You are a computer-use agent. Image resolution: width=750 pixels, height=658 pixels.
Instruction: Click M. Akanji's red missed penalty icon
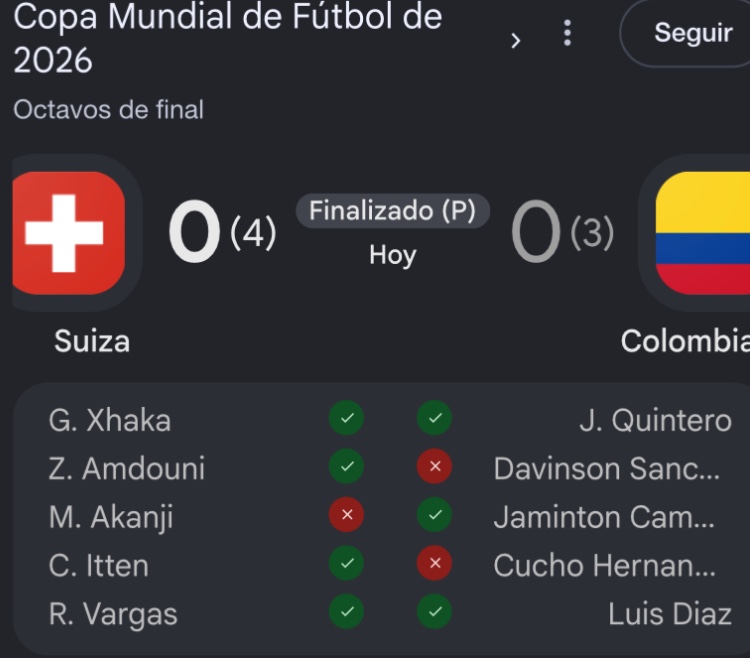point(346,515)
